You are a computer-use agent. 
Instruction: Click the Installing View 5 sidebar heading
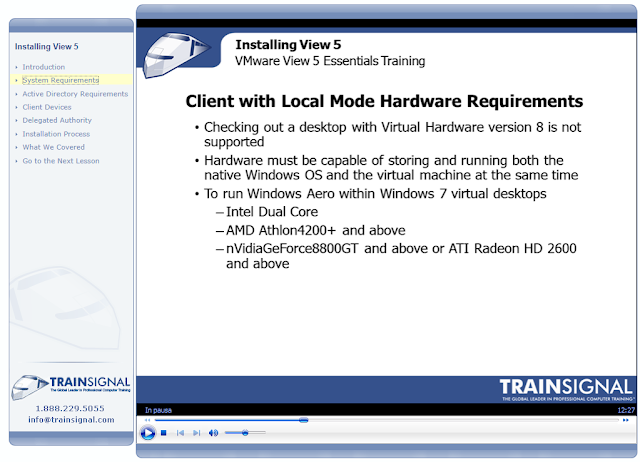coord(47,47)
